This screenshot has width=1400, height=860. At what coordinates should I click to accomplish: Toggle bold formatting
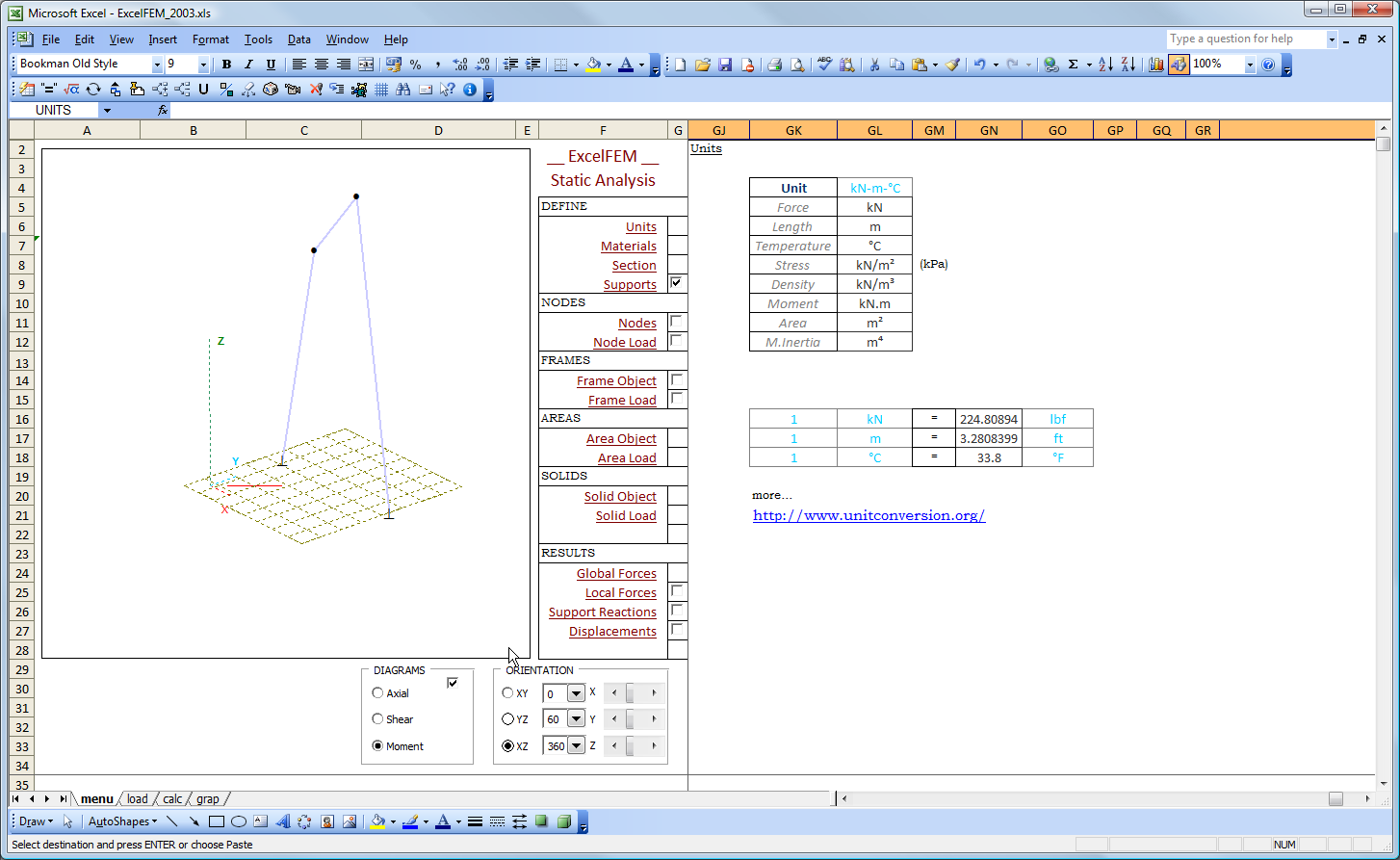pyautogui.click(x=226, y=65)
